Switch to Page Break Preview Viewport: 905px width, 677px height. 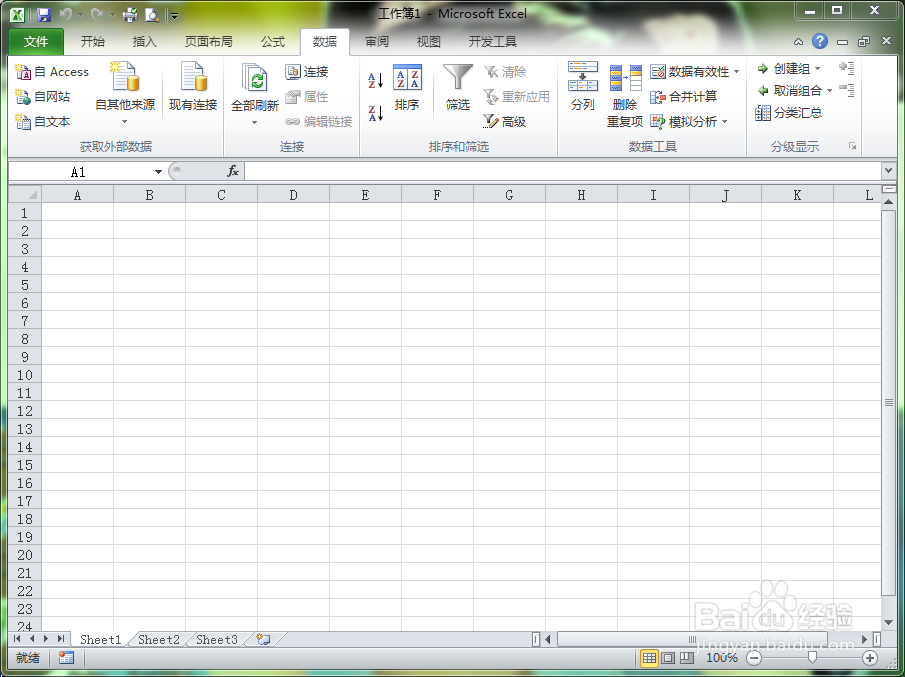pyautogui.click(x=686, y=658)
